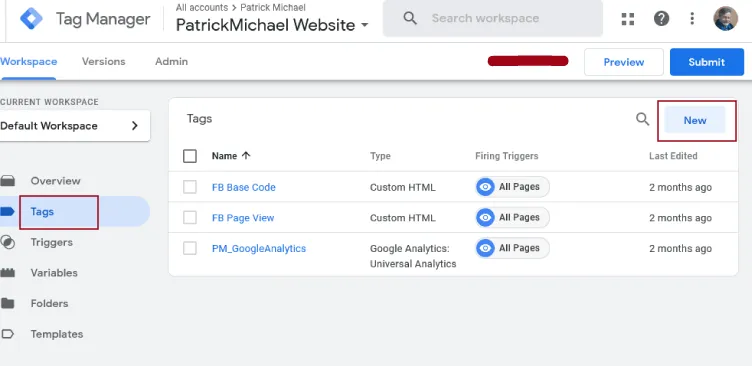Click the eye icon for PM_GoogleAnalytics trigger
The height and width of the screenshot is (366, 752).
[485, 248]
